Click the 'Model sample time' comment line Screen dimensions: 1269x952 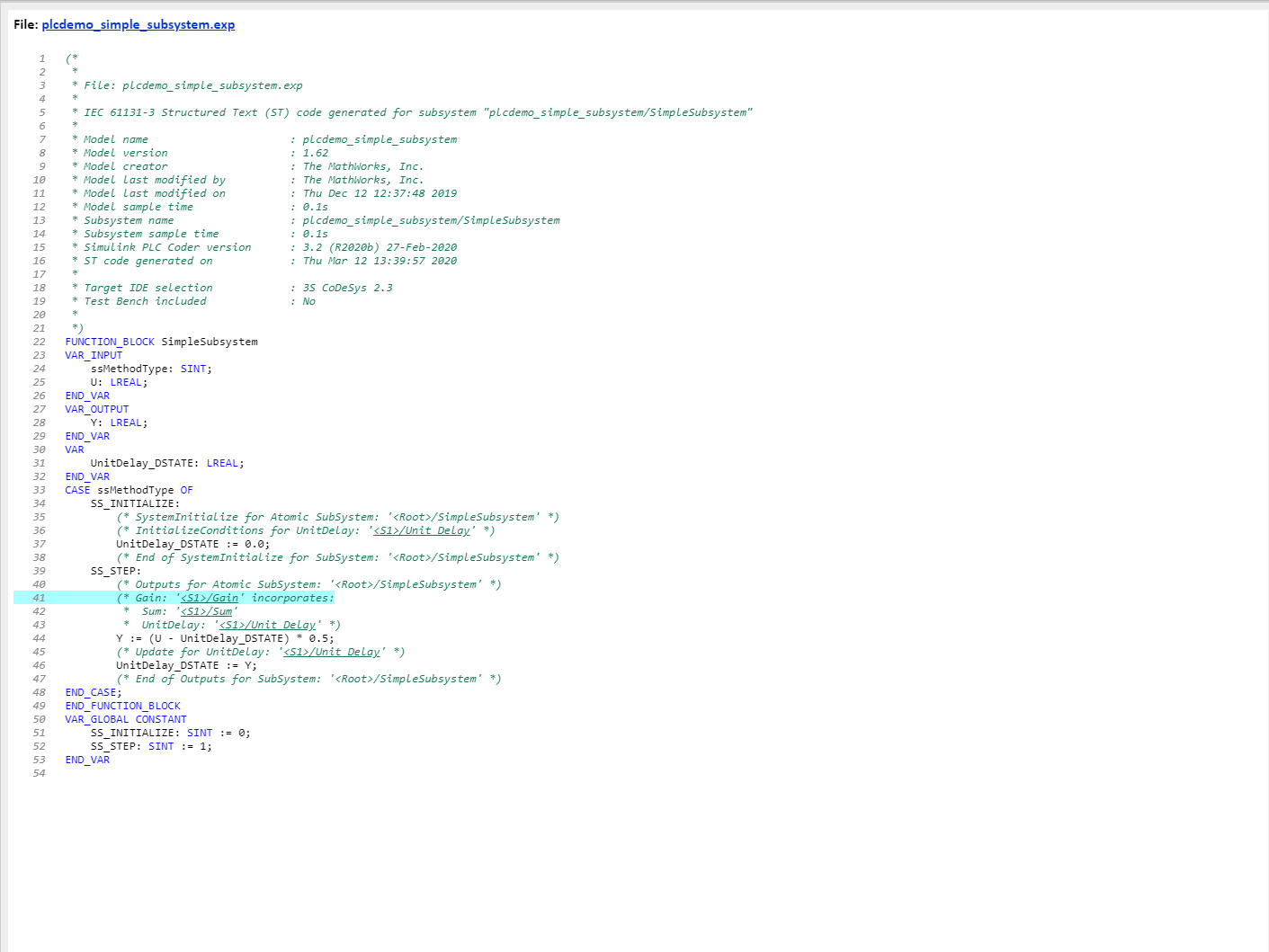[x=200, y=207]
